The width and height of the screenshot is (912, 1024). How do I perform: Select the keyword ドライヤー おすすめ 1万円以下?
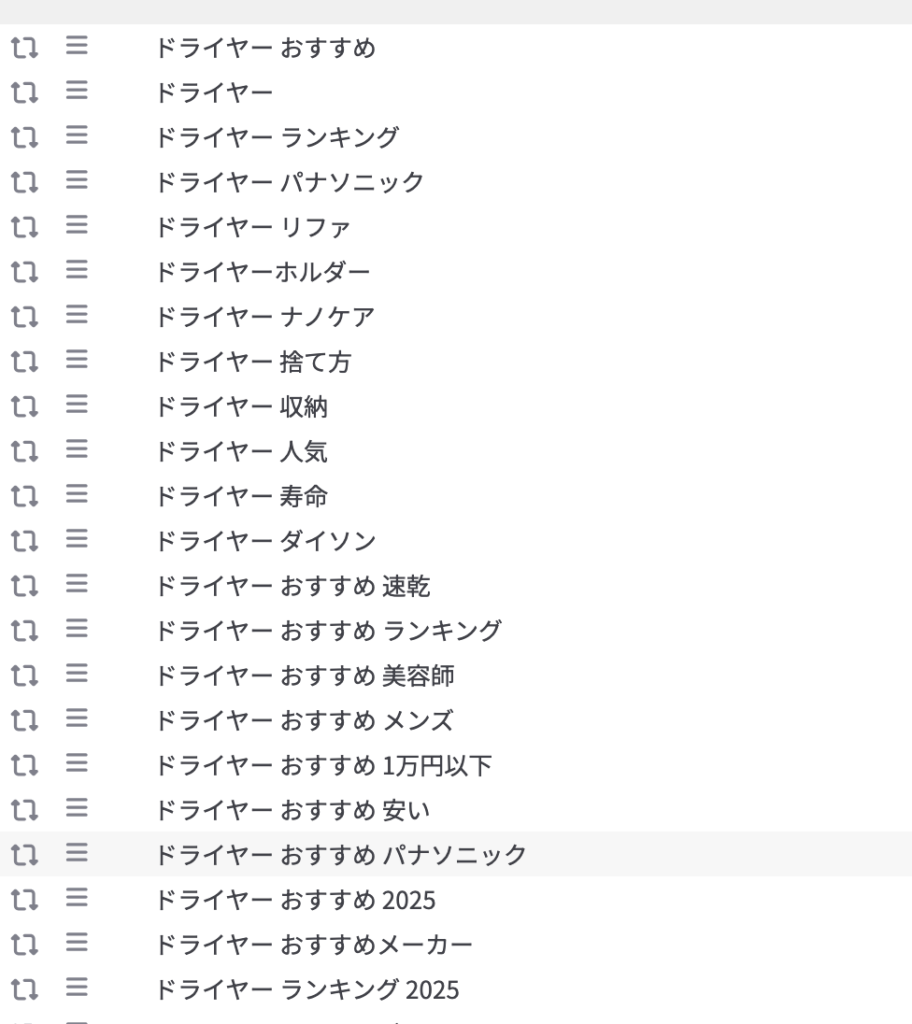coord(323,767)
